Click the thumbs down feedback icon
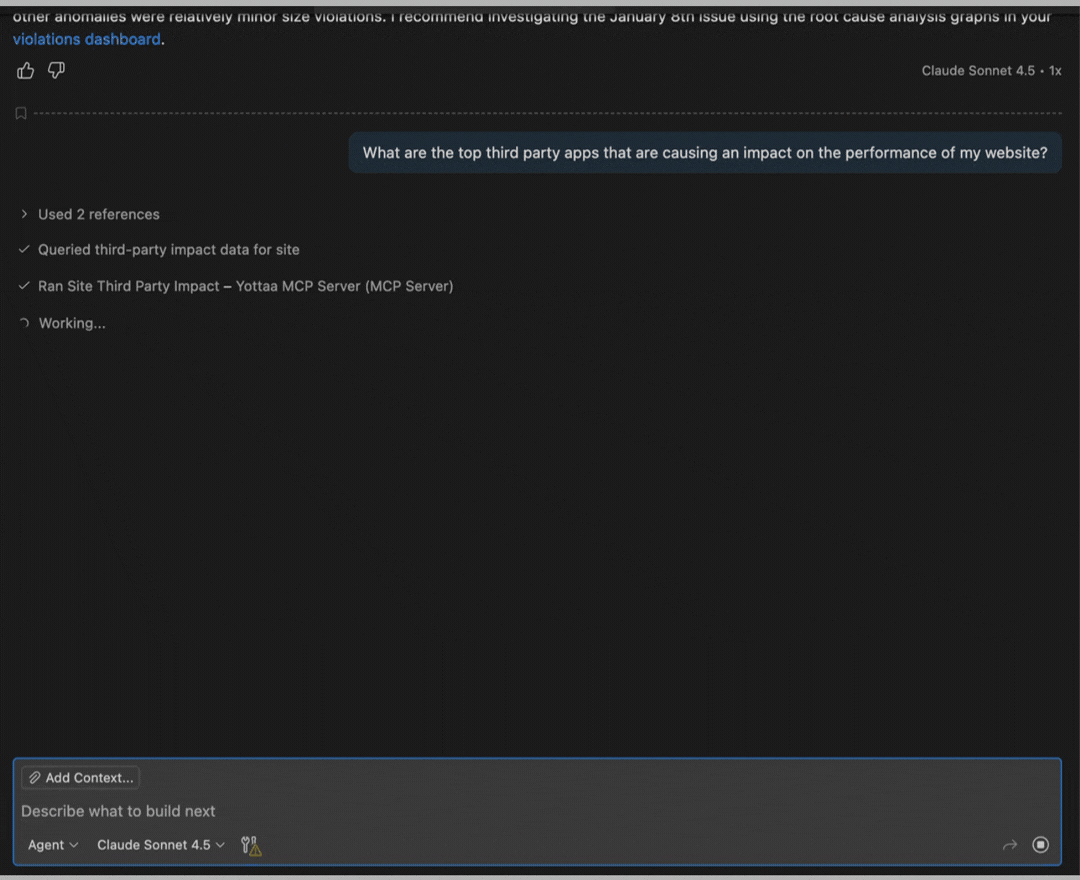 tap(56, 70)
